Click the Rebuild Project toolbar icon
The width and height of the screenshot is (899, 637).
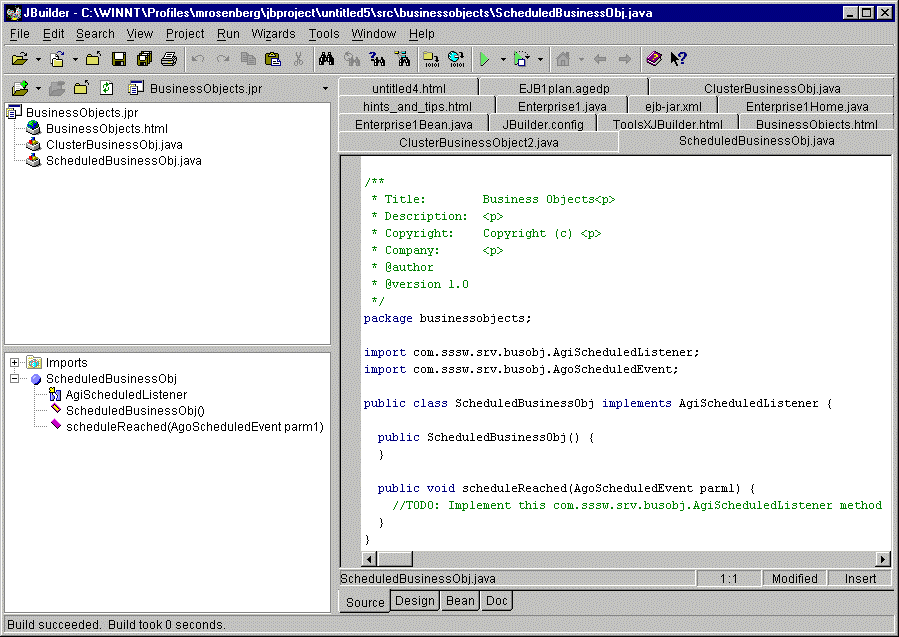456,59
